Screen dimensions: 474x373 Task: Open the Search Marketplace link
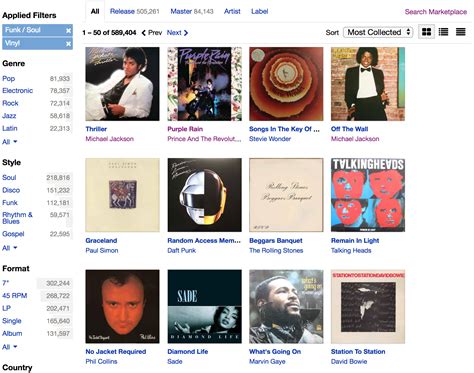[436, 12]
